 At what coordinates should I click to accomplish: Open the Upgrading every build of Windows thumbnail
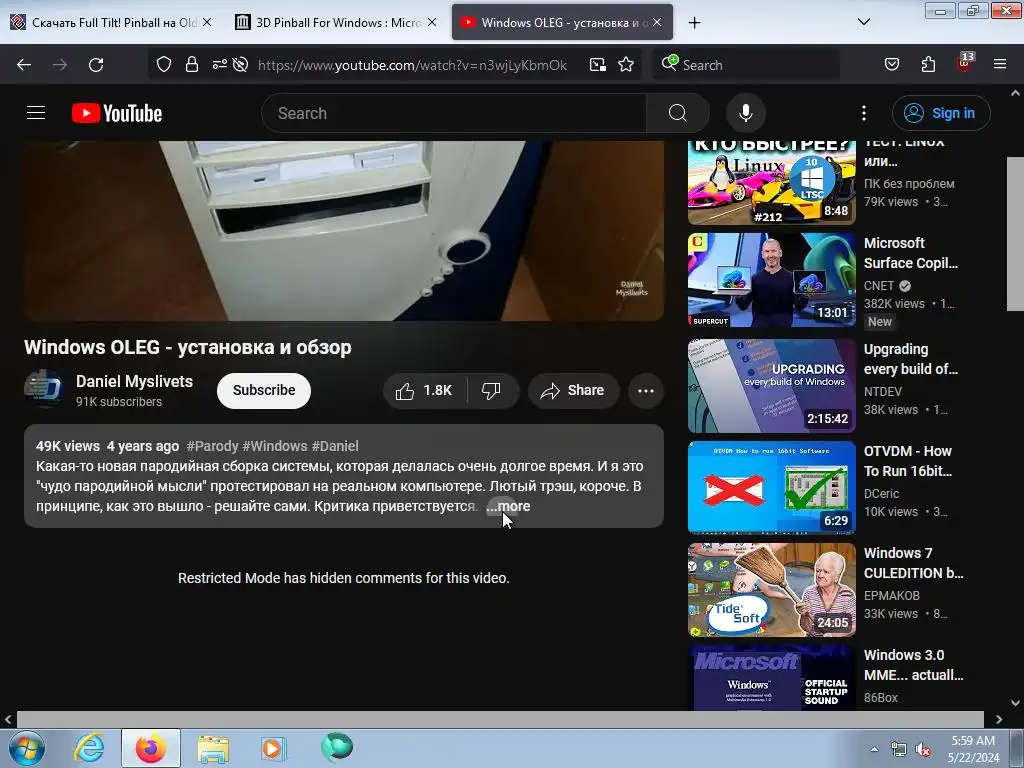click(x=772, y=385)
